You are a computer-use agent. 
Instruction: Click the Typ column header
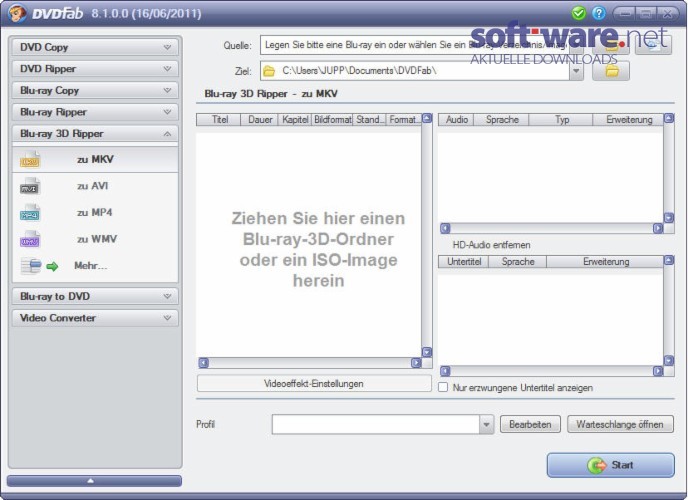(x=561, y=120)
